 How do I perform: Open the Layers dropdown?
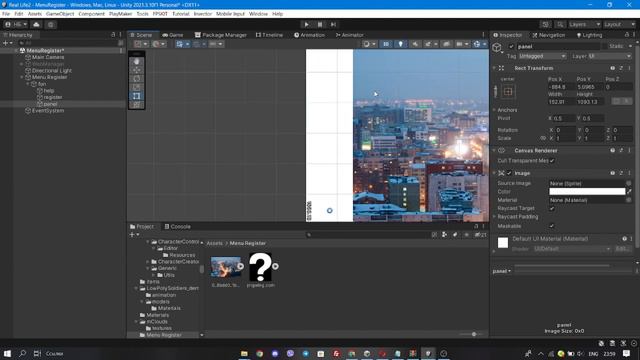[x=584, y=24]
